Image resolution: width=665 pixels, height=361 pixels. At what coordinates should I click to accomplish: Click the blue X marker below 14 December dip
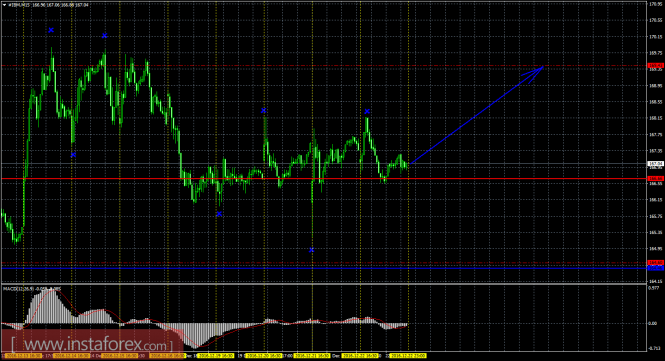tap(73, 155)
